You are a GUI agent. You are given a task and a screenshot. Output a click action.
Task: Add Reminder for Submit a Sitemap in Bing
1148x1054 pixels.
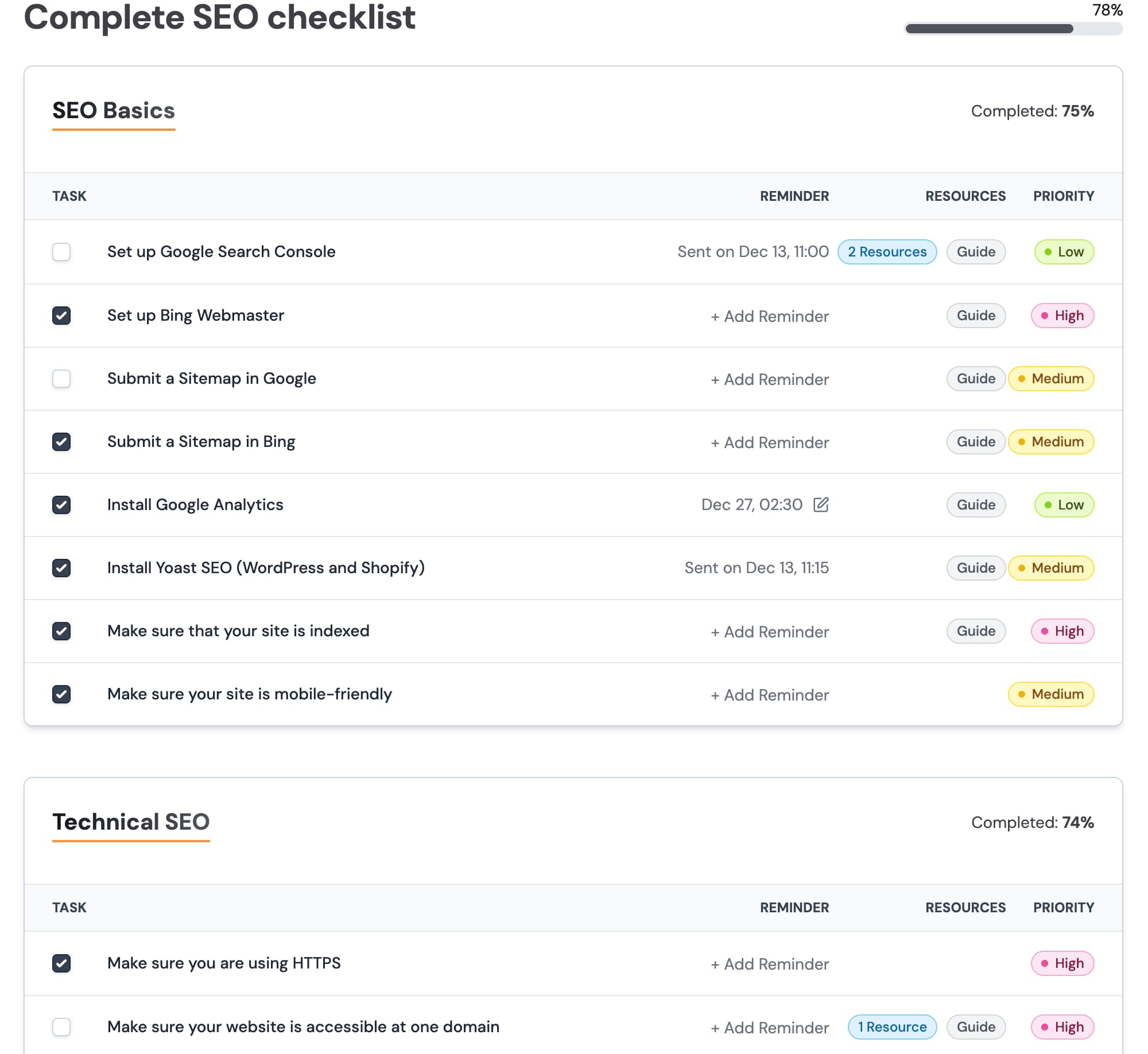point(770,442)
